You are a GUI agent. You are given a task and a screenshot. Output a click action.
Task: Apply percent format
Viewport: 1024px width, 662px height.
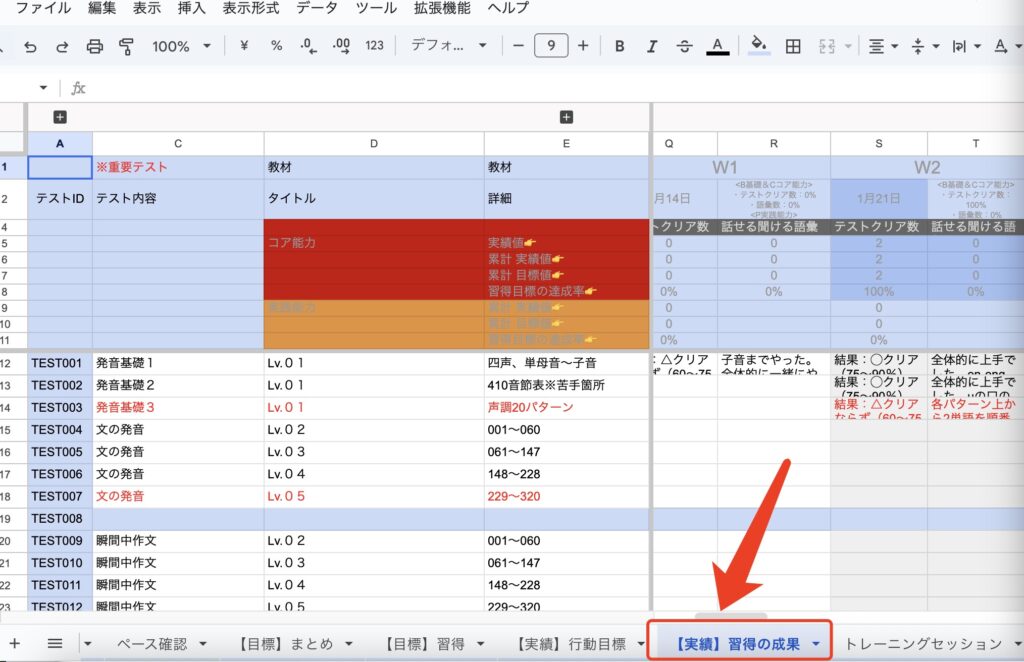277,46
